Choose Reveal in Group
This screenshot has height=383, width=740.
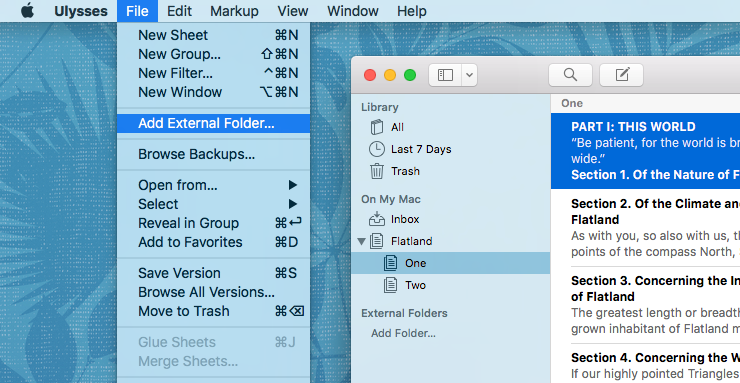(213, 223)
